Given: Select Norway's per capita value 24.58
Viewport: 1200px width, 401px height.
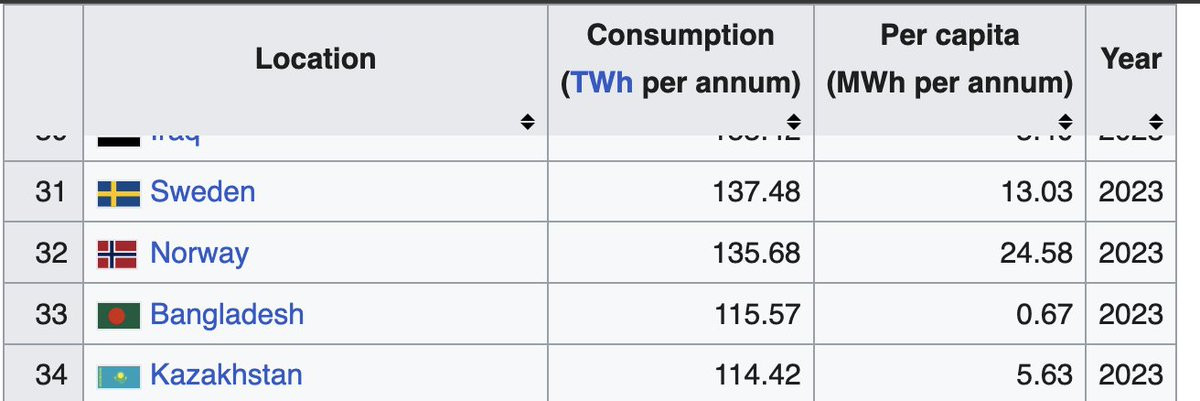Looking at the screenshot, I should pos(1036,254).
